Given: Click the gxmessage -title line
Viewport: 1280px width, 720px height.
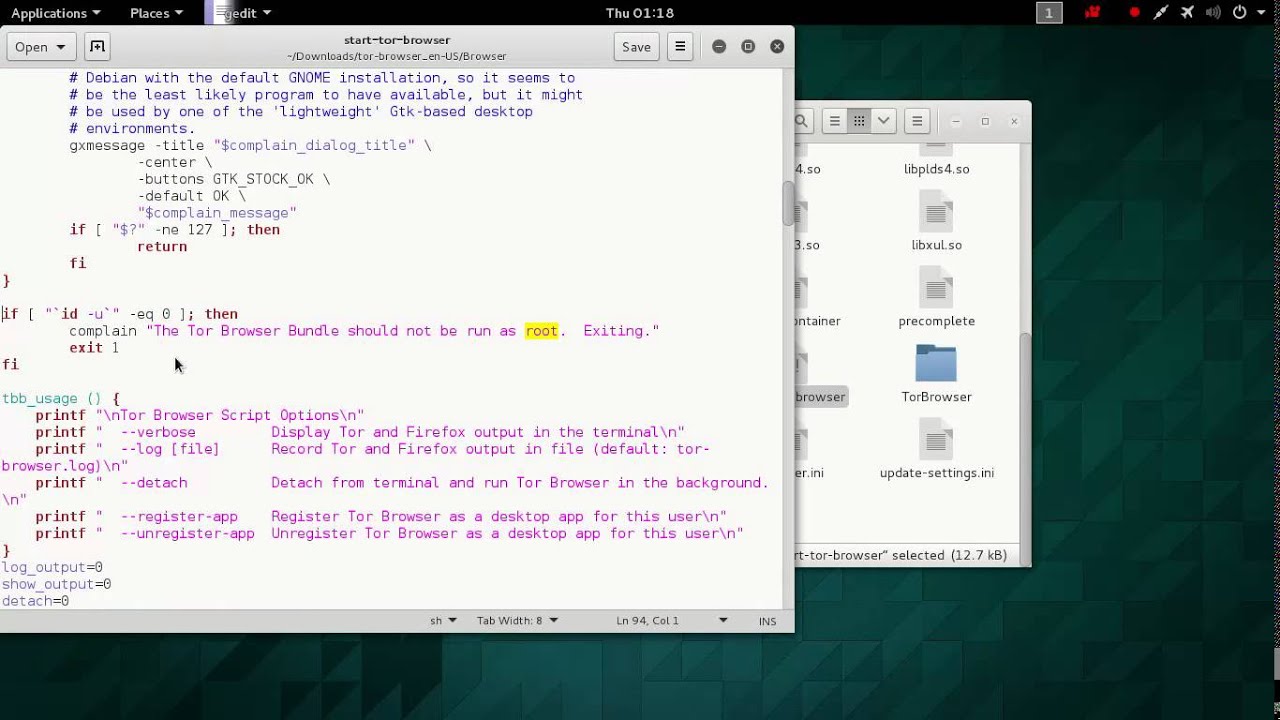Looking at the screenshot, I should click(x=250, y=146).
